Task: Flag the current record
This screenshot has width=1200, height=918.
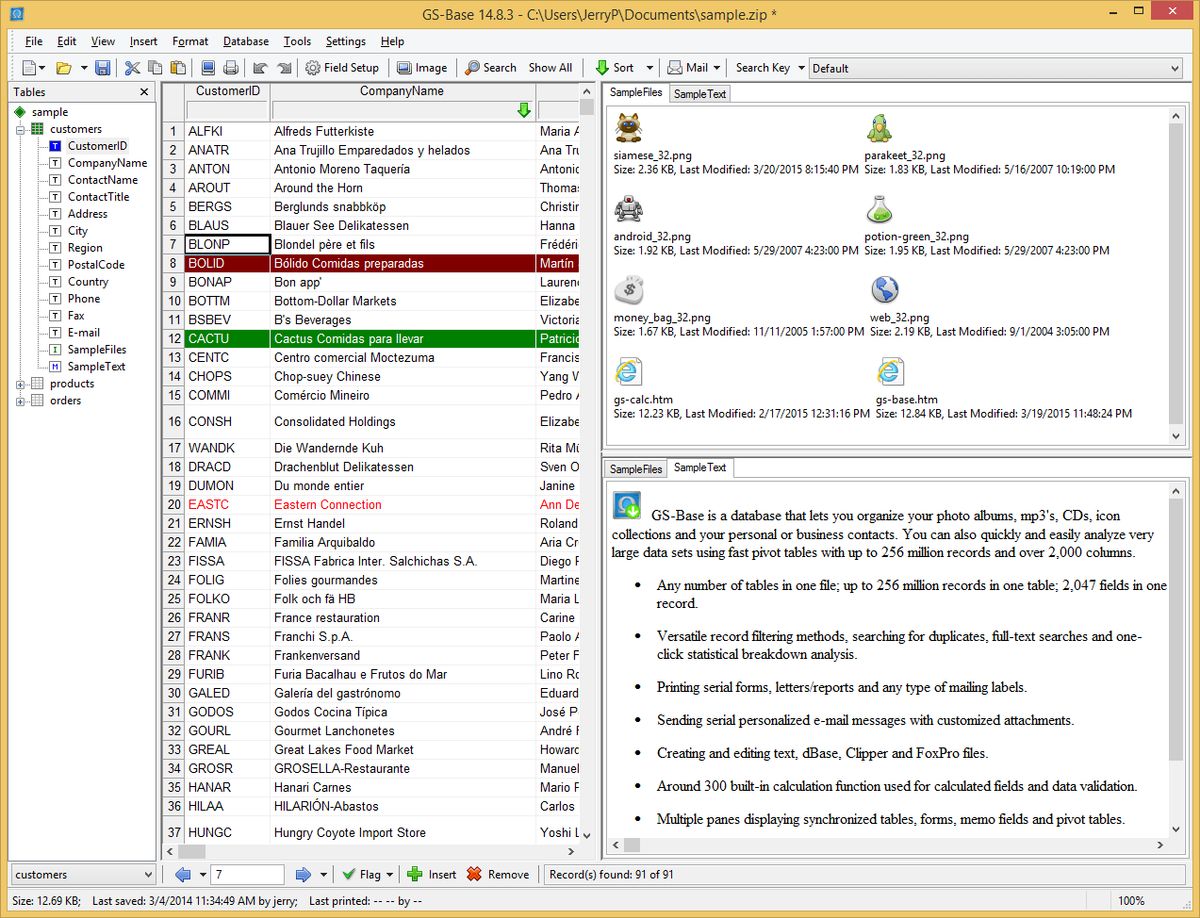Action: click(x=367, y=873)
